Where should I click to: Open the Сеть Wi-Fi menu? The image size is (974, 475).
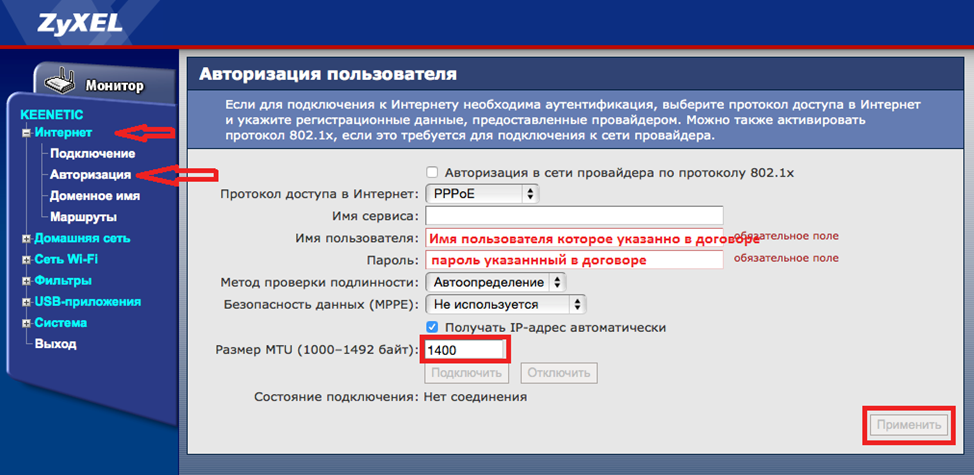click(66, 260)
